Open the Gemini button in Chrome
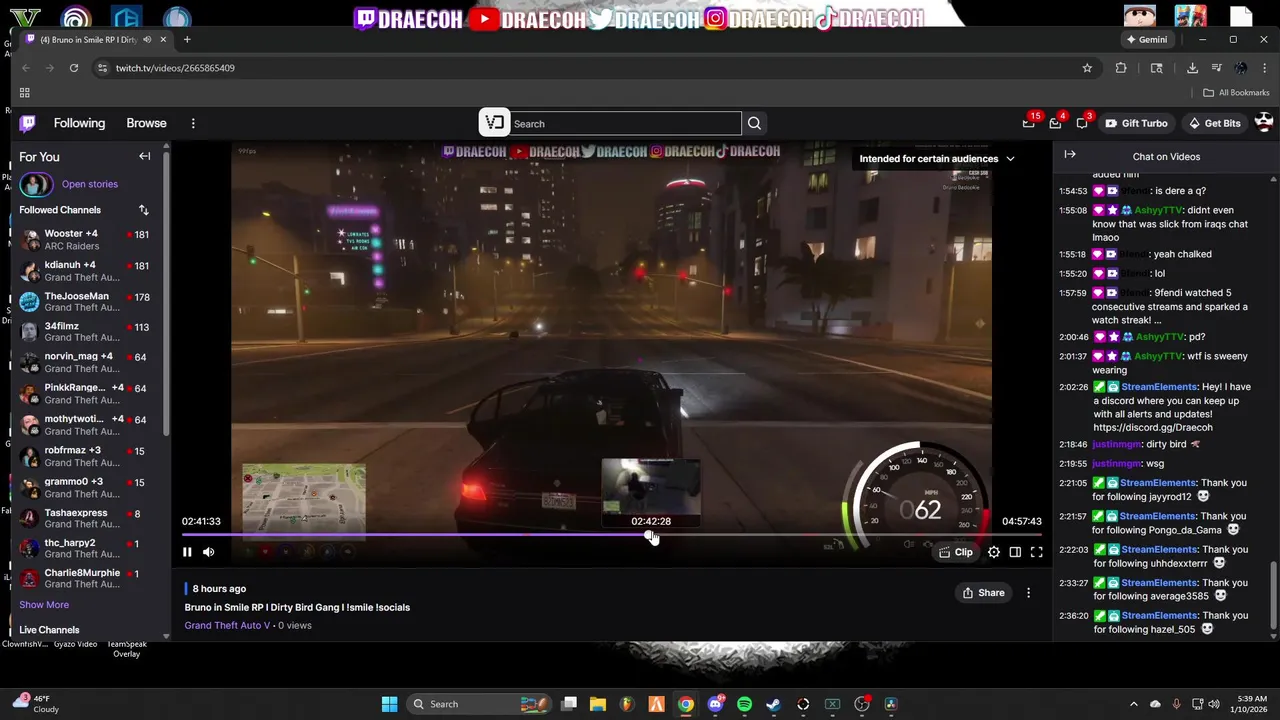Screen dimensions: 1280x720 [1147, 40]
